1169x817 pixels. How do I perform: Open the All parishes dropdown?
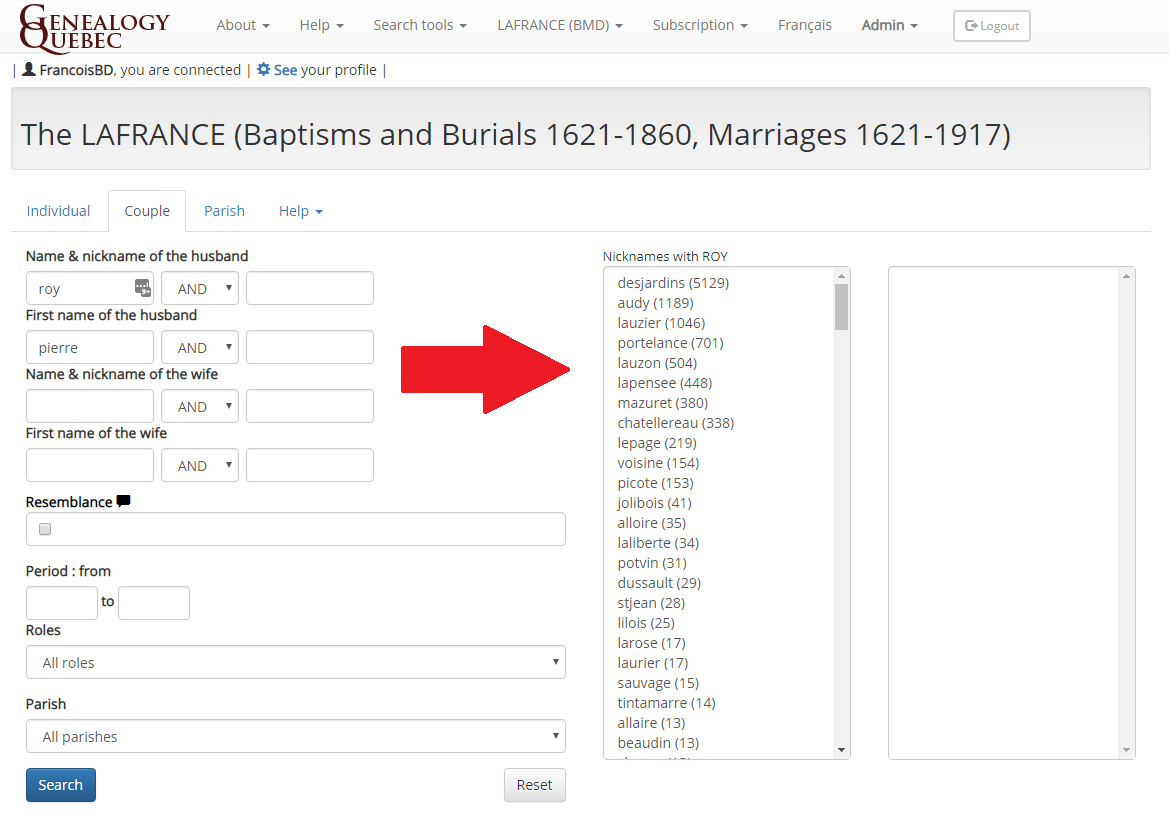(296, 736)
